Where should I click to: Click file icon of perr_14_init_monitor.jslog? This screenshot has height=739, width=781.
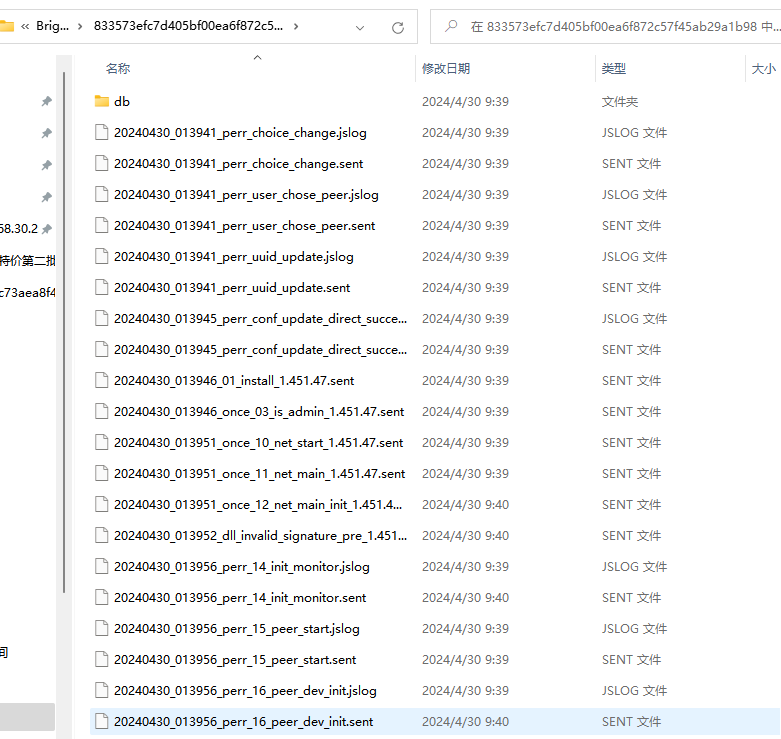(x=102, y=566)
